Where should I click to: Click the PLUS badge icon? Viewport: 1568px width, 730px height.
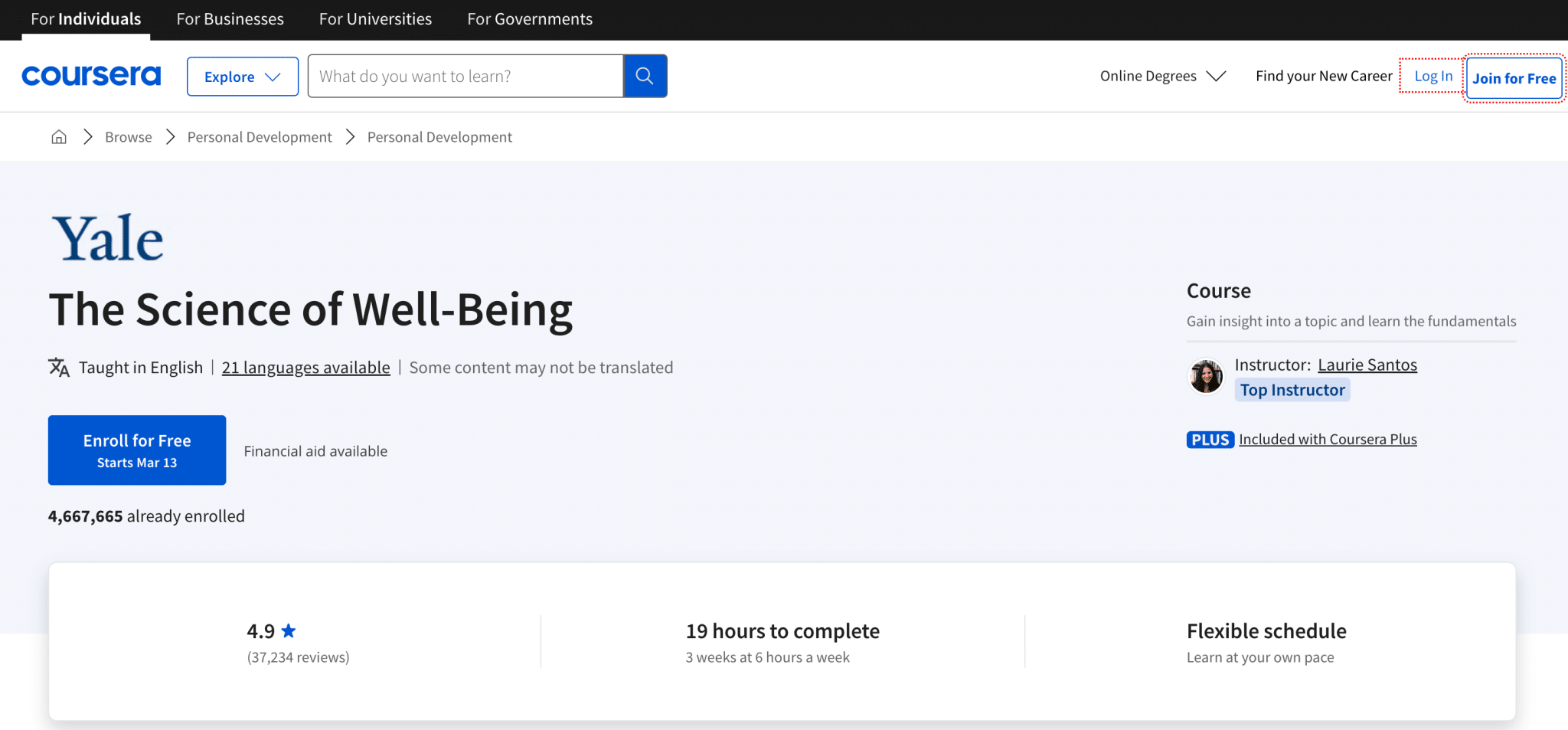tap(1210, 439)
